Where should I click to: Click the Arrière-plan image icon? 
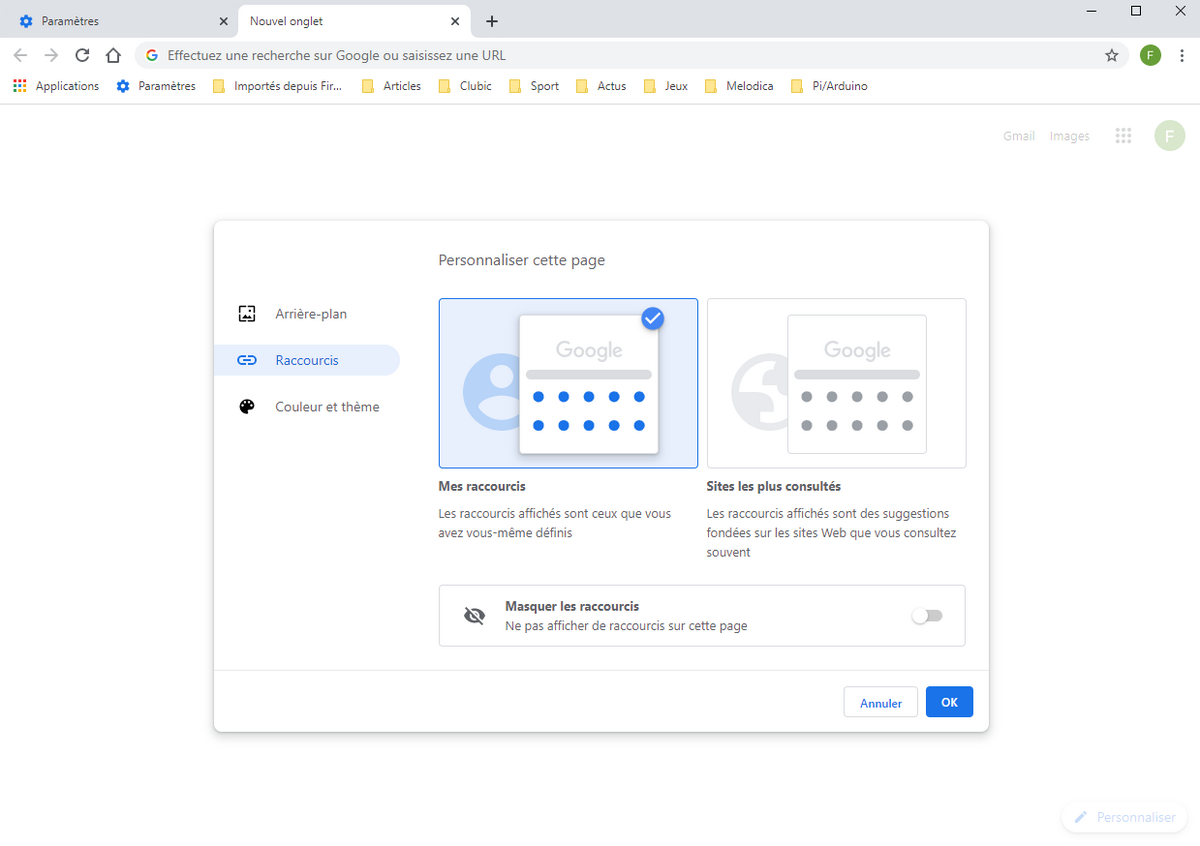tap(247, 313)
